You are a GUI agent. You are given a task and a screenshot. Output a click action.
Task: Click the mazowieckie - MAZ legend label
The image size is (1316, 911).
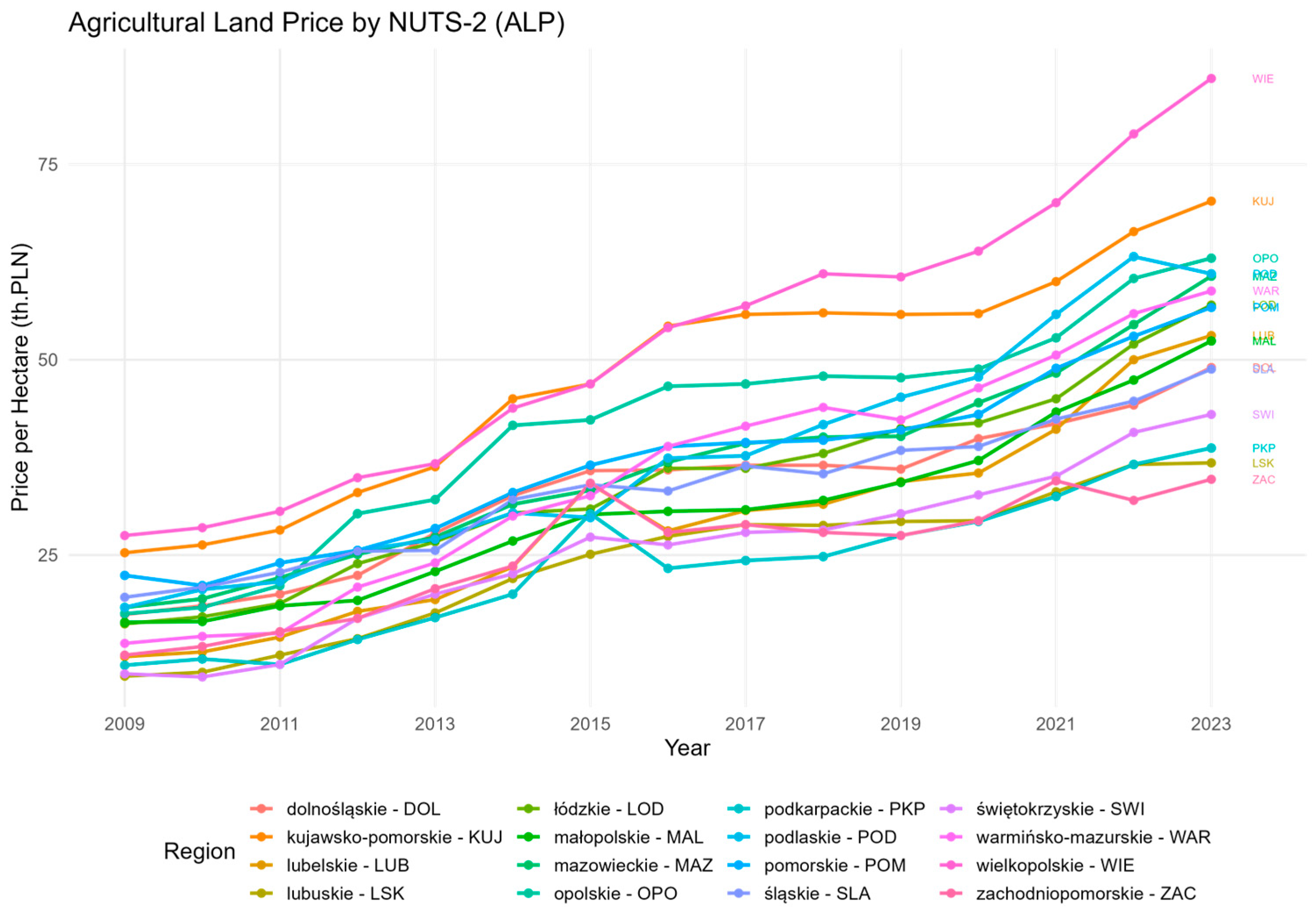click(x=633, y=865)
